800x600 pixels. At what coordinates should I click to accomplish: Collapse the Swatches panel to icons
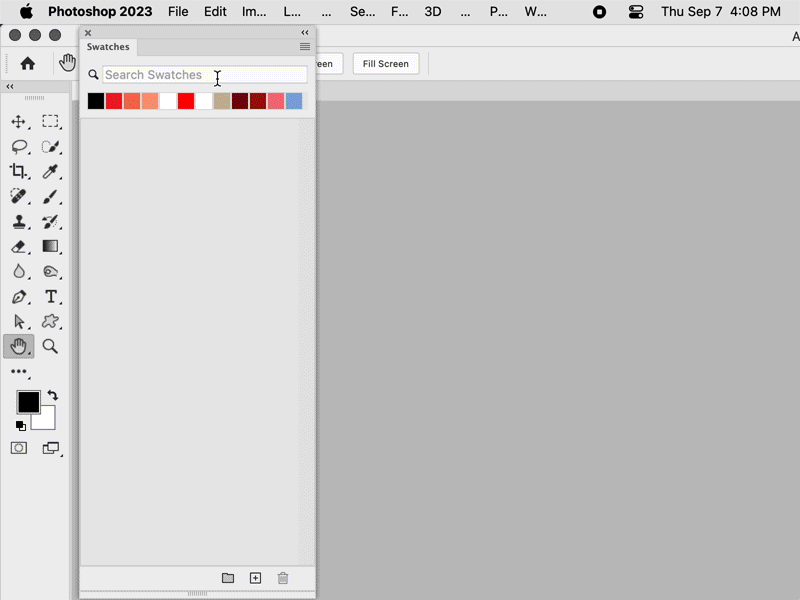(305, 33)
